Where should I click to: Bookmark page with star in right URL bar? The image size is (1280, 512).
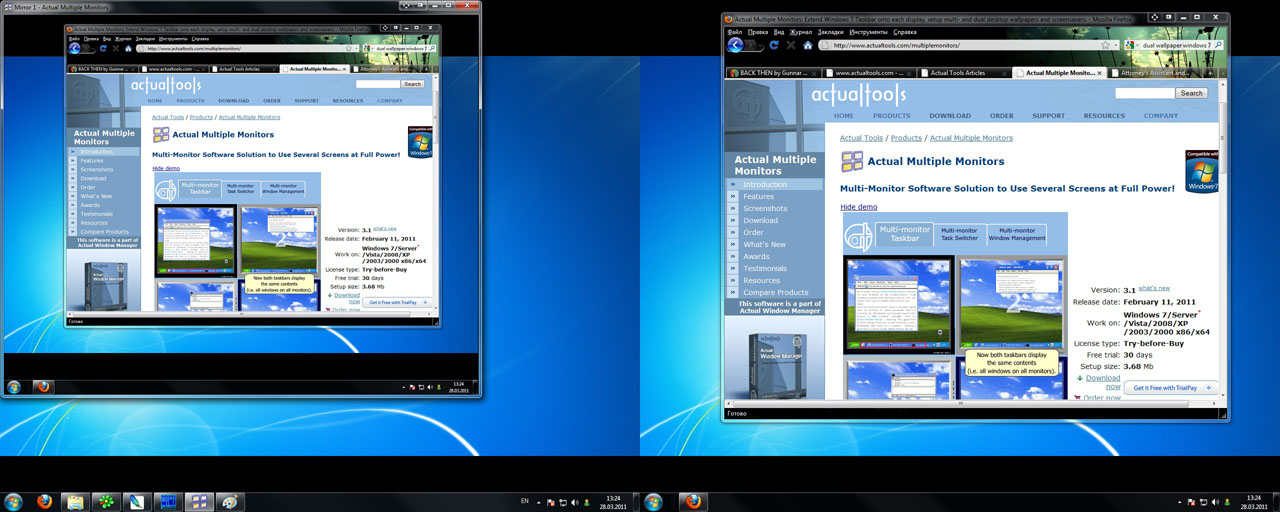tap(1107, 45)
